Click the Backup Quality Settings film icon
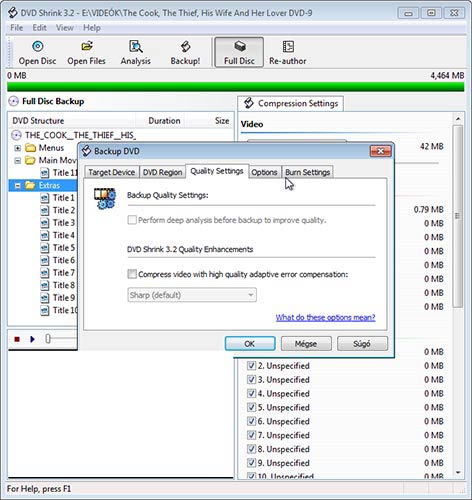 pos(105,199)
